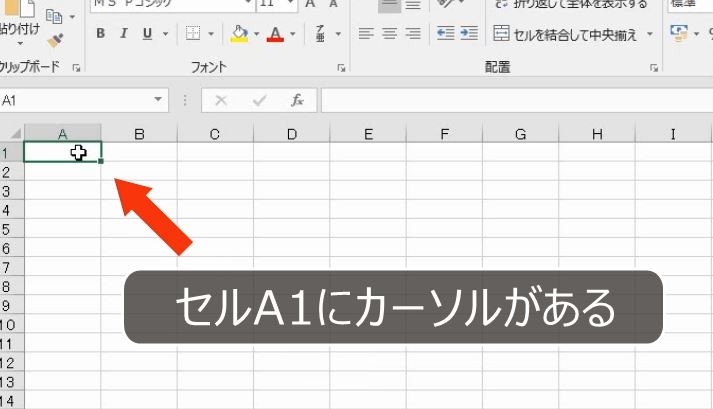713x409 pixels.
Task: Select column B header
Action: [139, 134]
